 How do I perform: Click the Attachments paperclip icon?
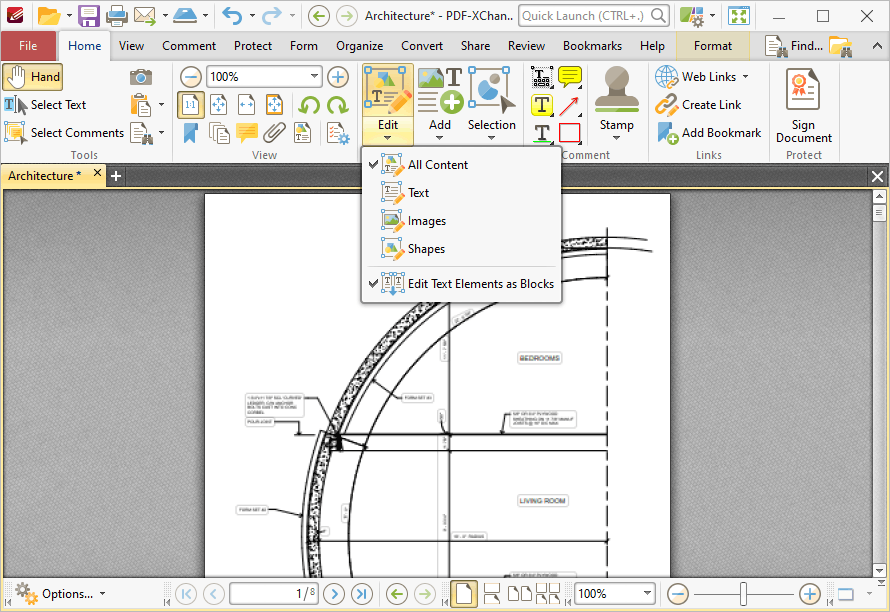tap(274, 133)
